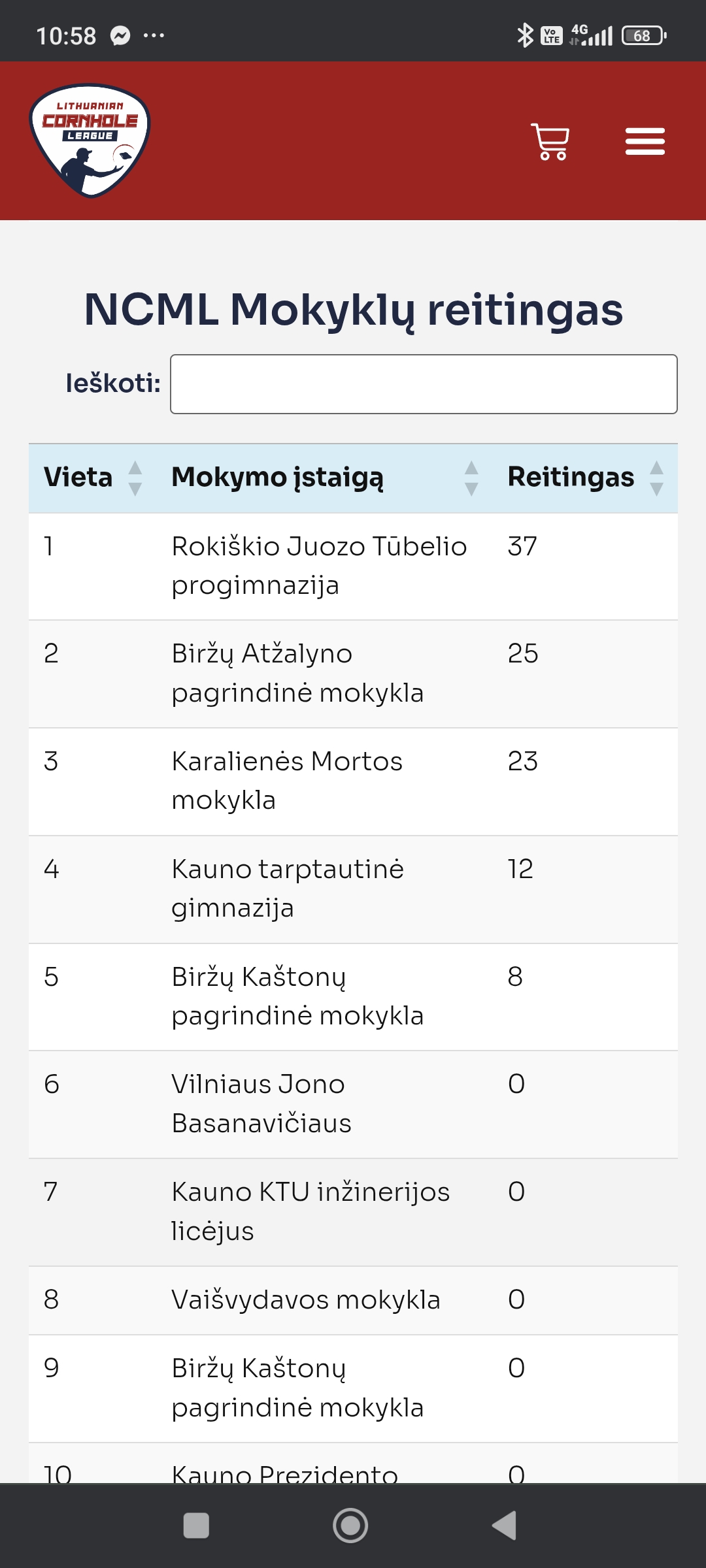Click Karalienės Mortos mokykla entry
Screen dimensions: 706x1568
pos(287,781)
